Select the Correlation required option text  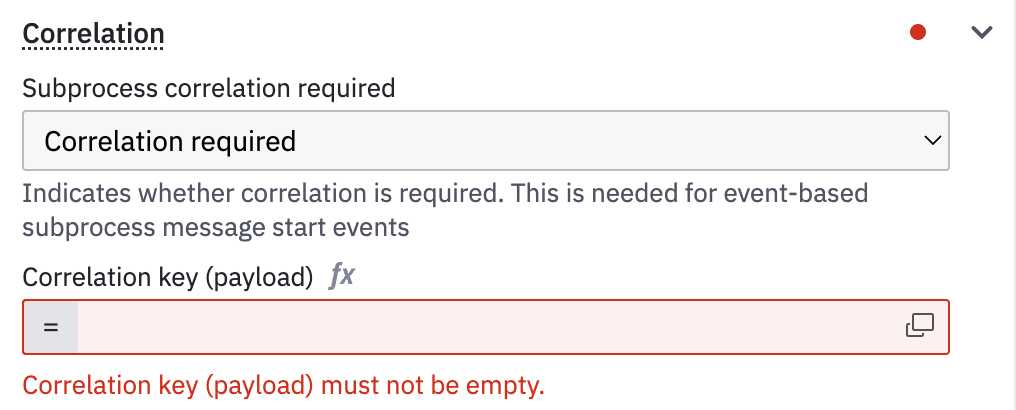click(x=170, y=141)
